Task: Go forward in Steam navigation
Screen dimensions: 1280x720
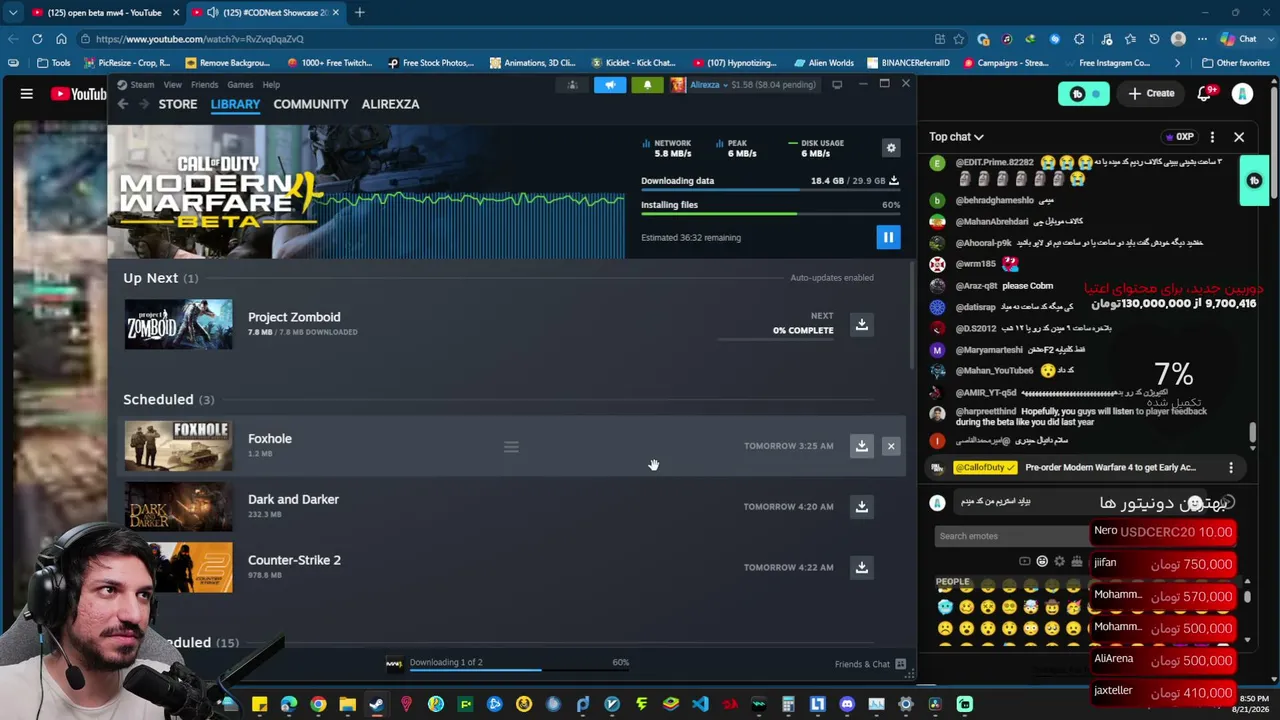Action: point(144,104)
